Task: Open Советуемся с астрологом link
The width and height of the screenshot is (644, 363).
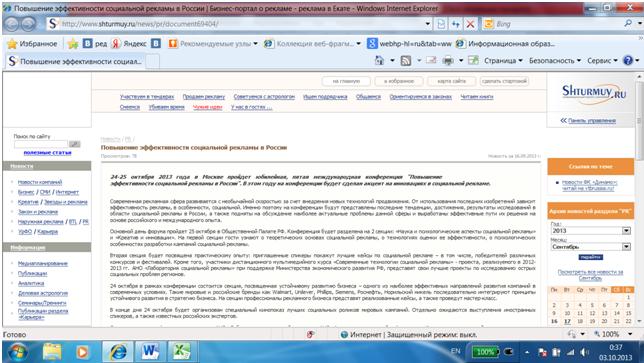Action: click(264, 97)
